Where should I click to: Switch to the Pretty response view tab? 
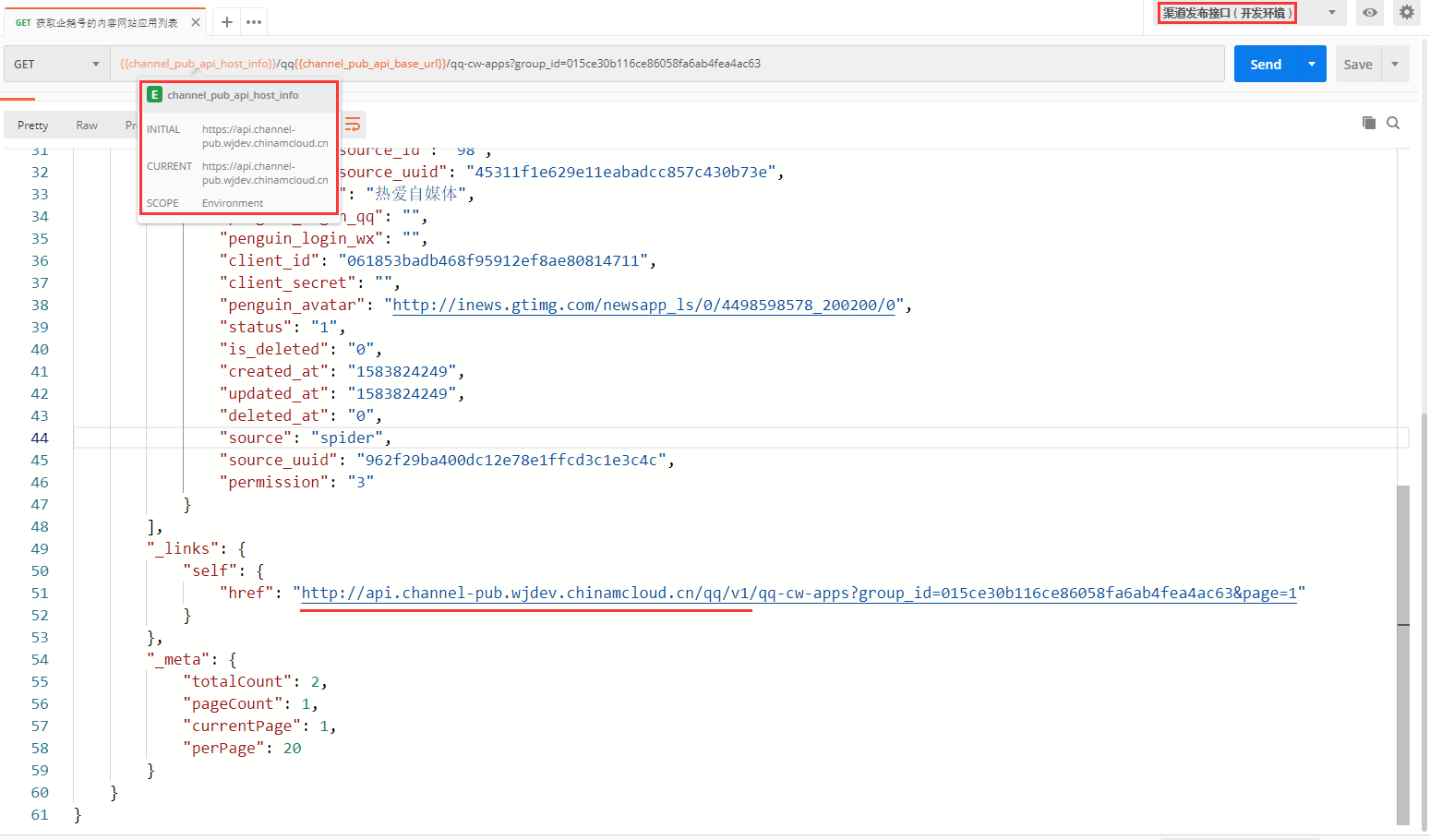(x=33, y=126)
